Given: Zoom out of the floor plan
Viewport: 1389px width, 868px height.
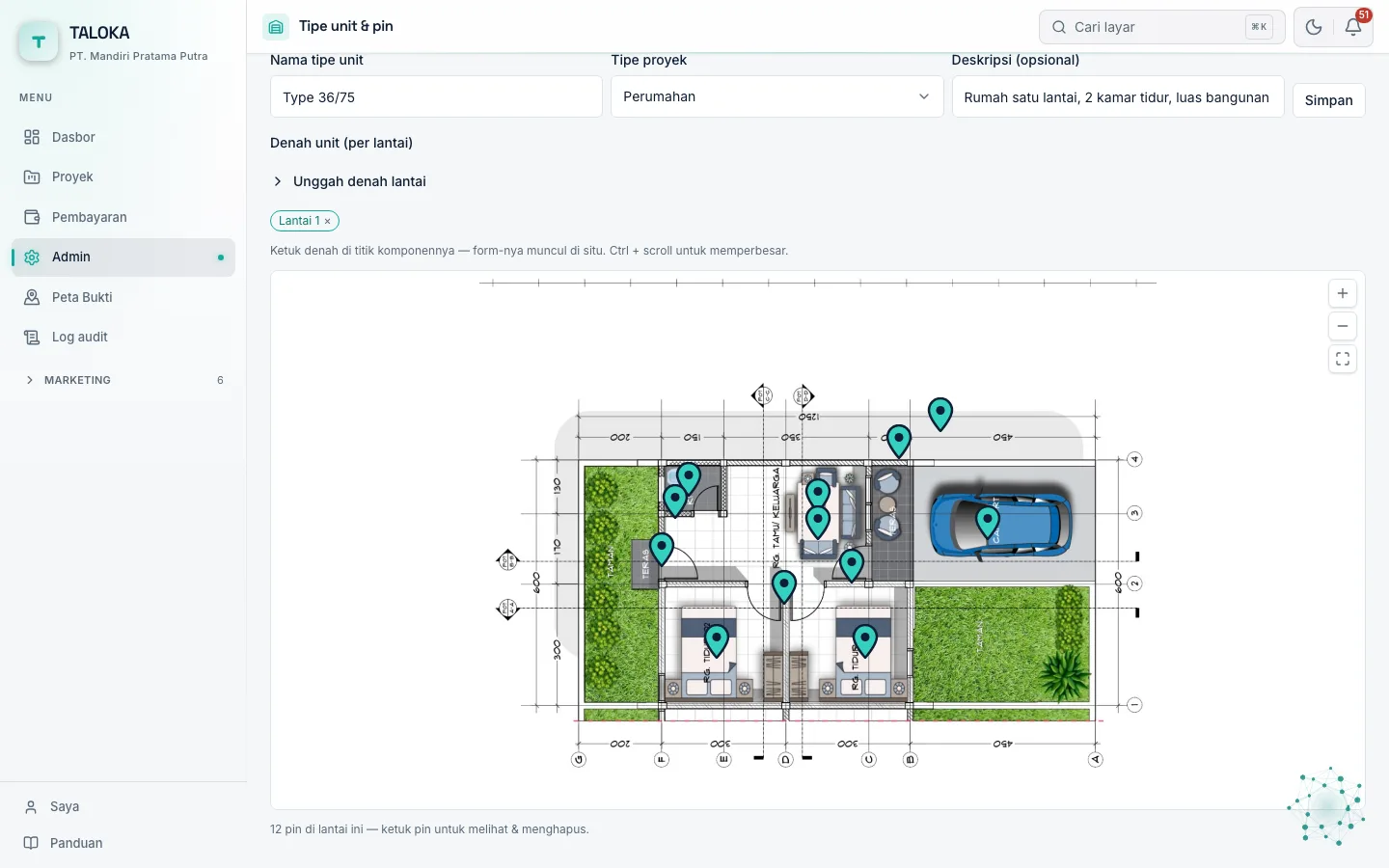Looking at the screenshot, I should click(1342, 326).
